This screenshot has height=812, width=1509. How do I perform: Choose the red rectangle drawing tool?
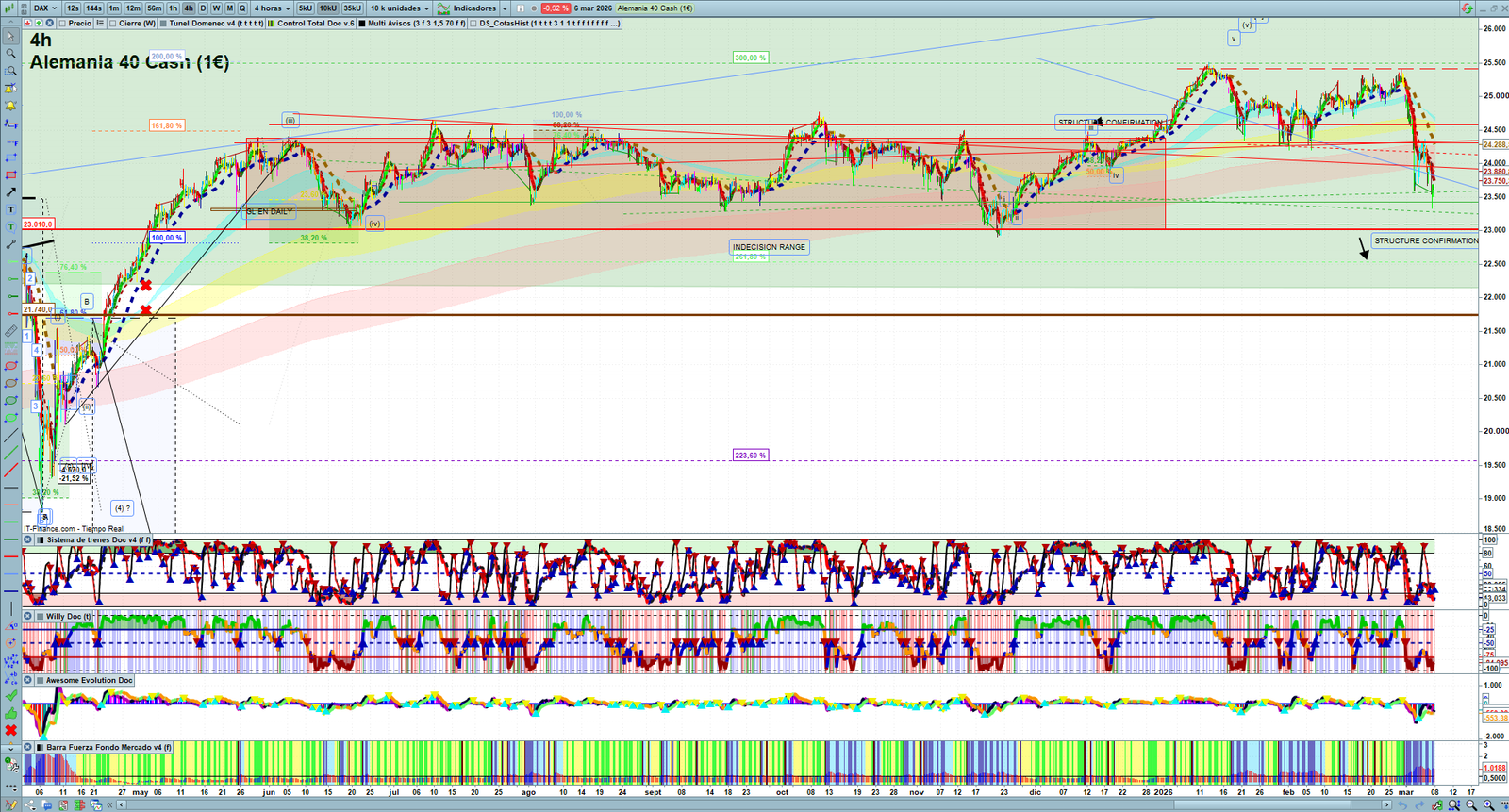(x=11, y=175)
